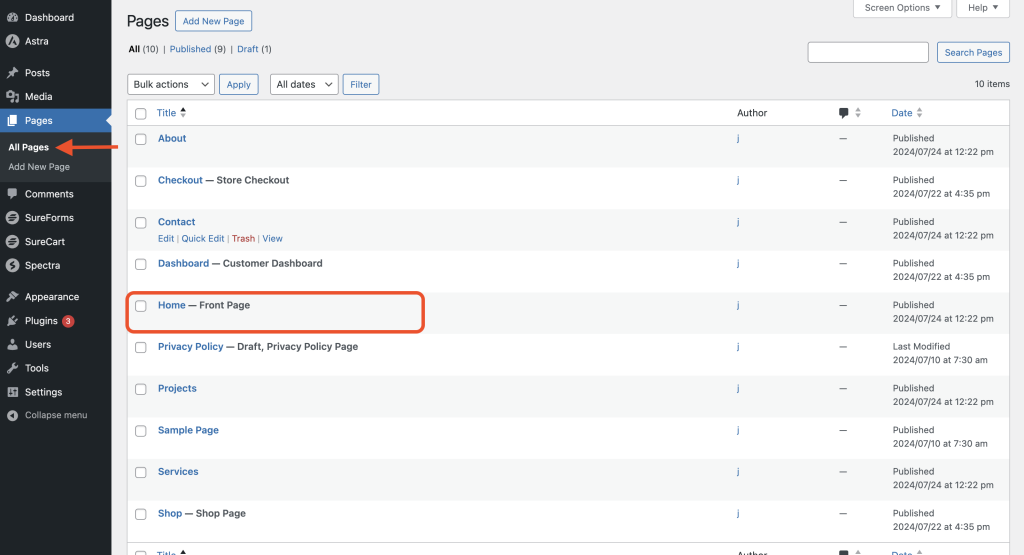This screenshot has width=1024, height=555.
Task: Check the Privacy Policy page checkbox
Action: pos(140,347)
